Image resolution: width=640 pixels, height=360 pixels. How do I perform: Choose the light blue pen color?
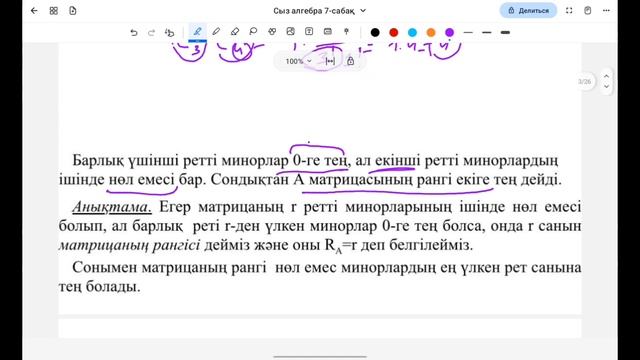(412, 32)
